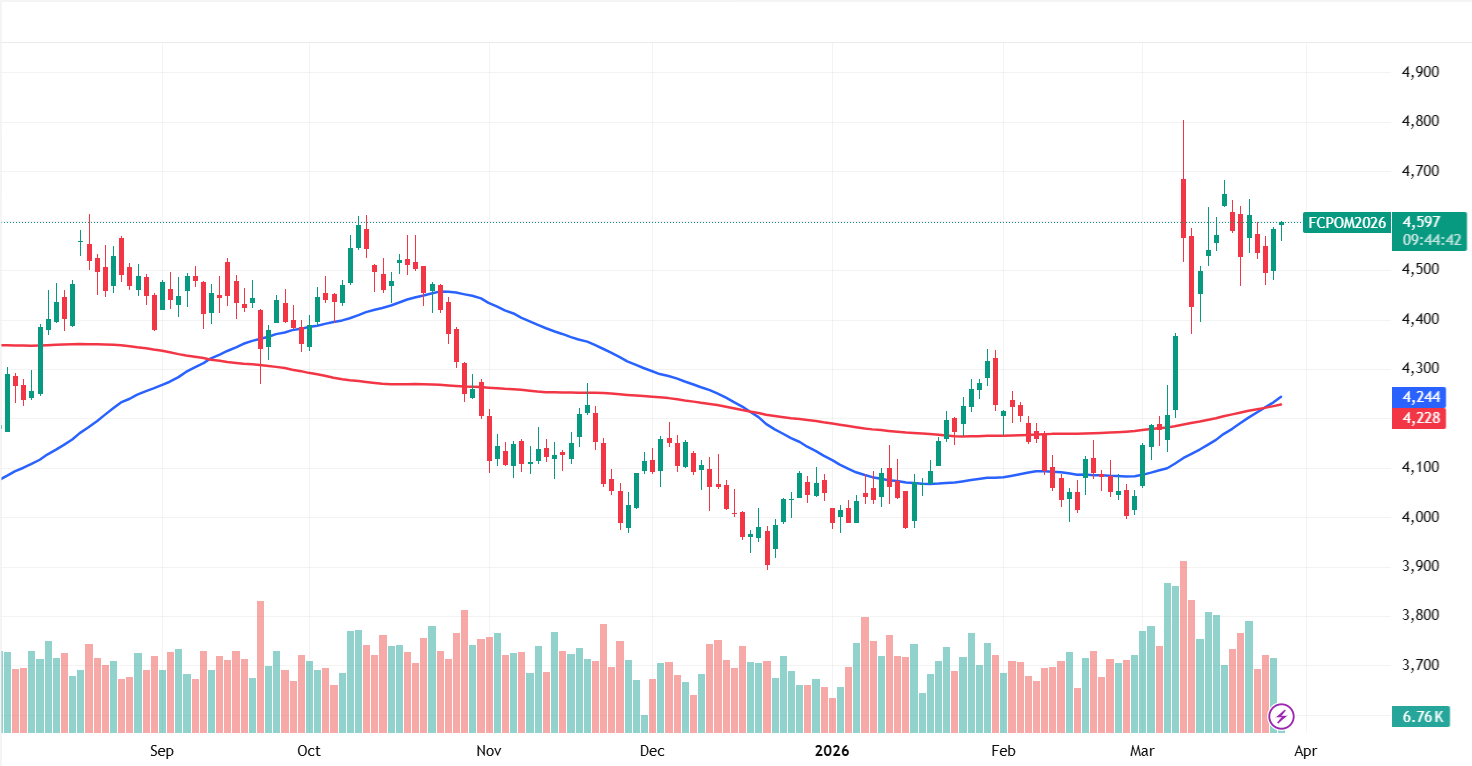Click the Sep label on time axis
The height and width of the screenshot is (766, 1472).
point(161,750)
